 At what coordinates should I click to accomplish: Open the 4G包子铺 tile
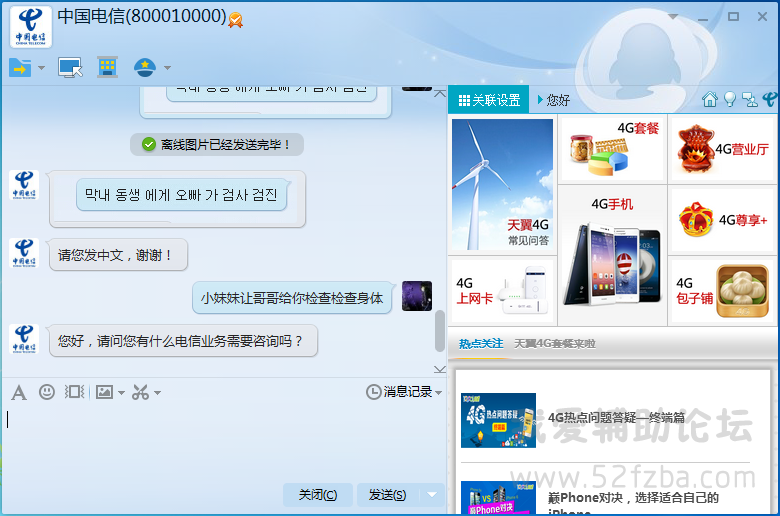(x=723, y=291)
